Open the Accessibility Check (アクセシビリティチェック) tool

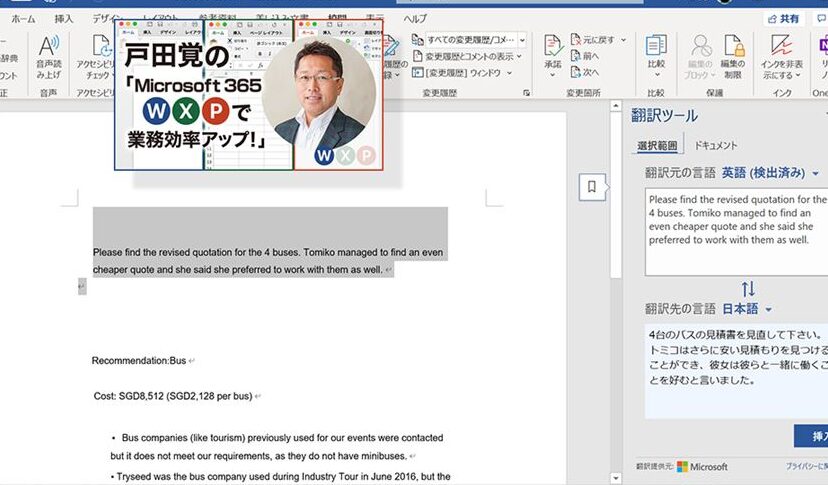coord(101,46)
